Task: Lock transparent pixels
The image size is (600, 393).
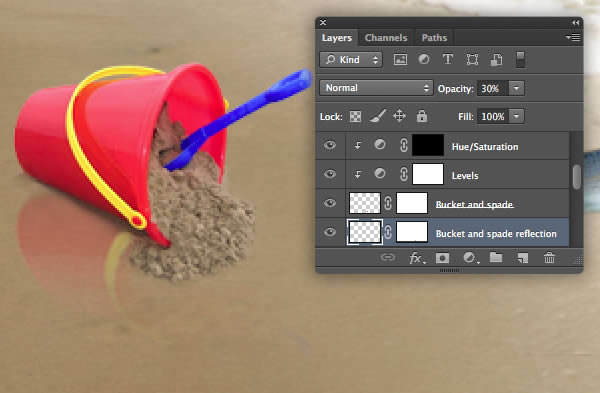Action: (355, 116)
